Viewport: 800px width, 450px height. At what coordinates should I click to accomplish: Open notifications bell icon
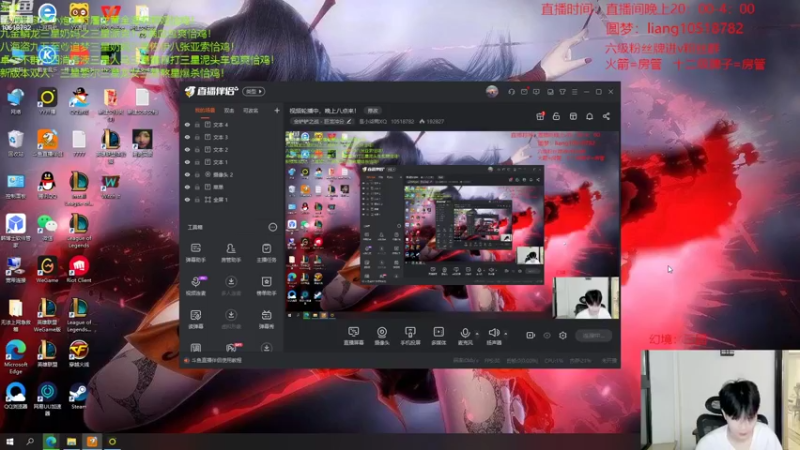pyautogui.click(x=589, y=116)
